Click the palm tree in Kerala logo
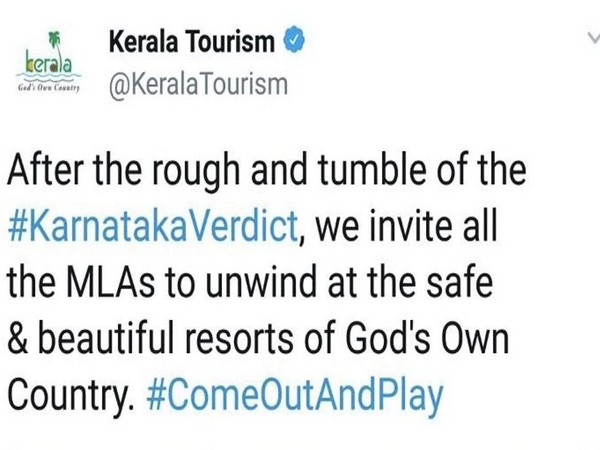This screenshot has width=600, height=450. click(x=44, y=44)
